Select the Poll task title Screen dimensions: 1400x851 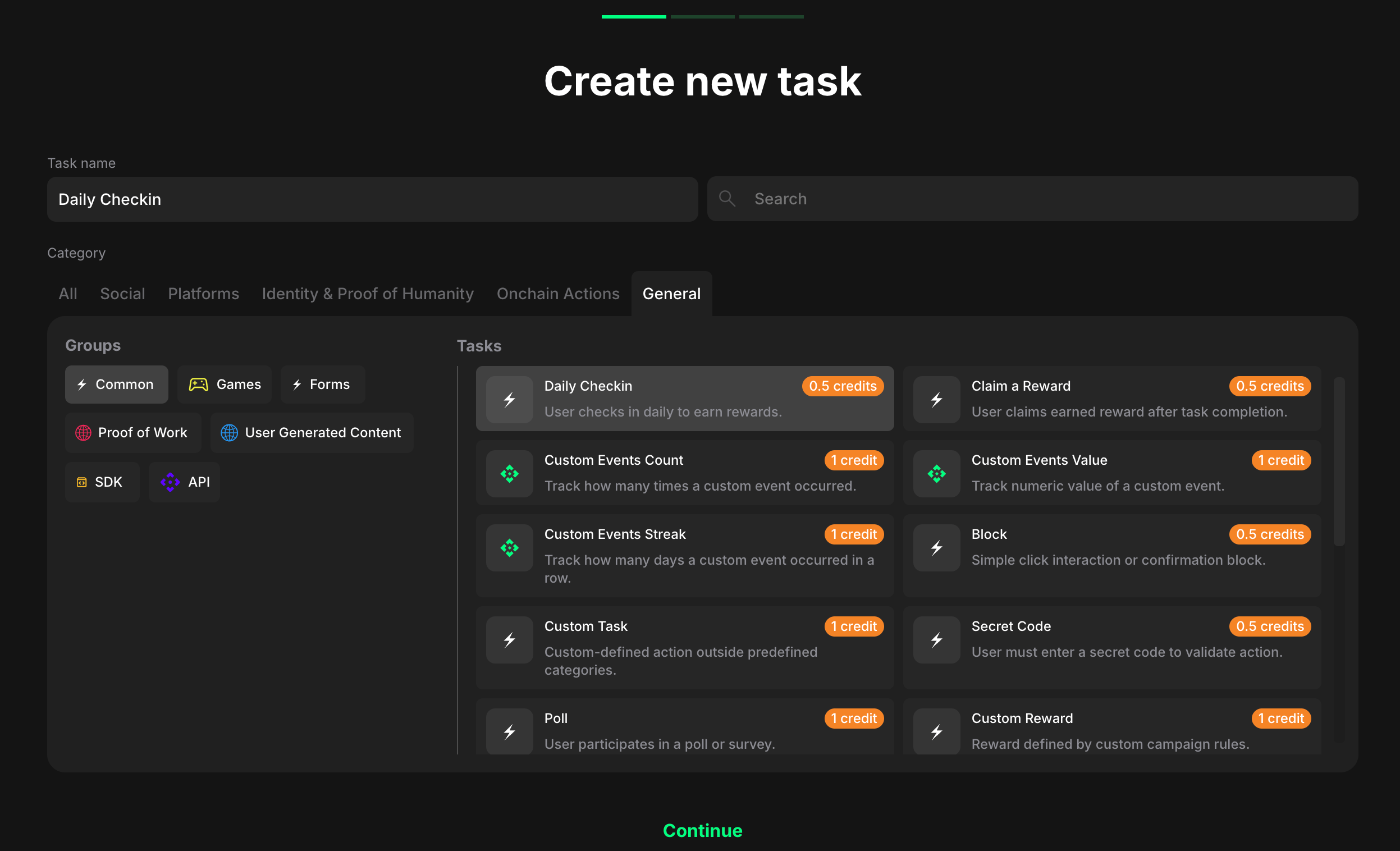pos(556,718)
